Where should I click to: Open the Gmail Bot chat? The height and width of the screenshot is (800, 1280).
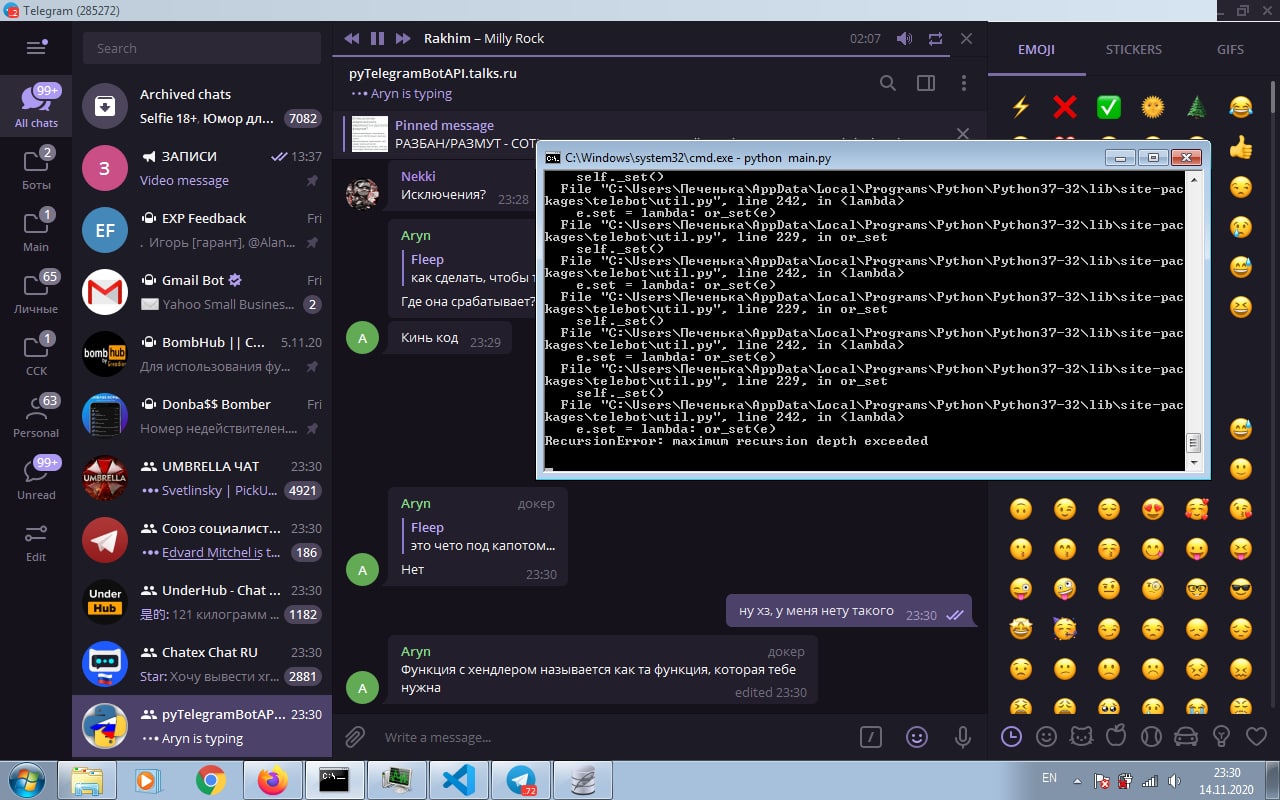pyautogui.click(x=202, y=292)
